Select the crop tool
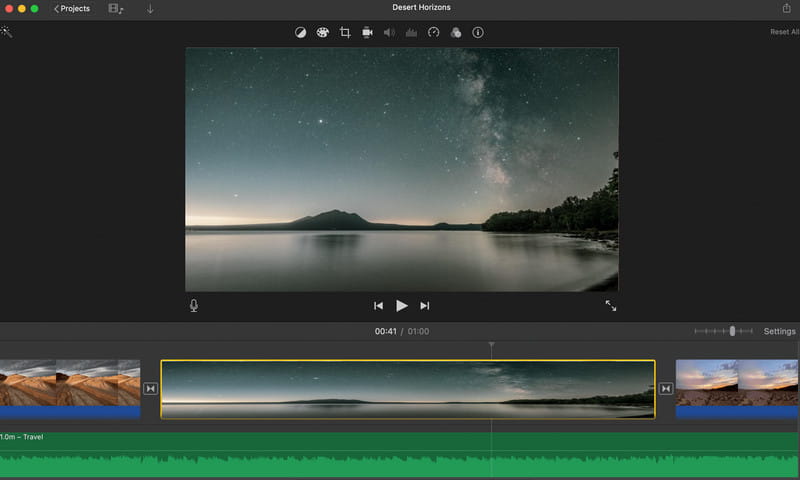This screenshot has height=480, width=800. (x=345, y=33)
